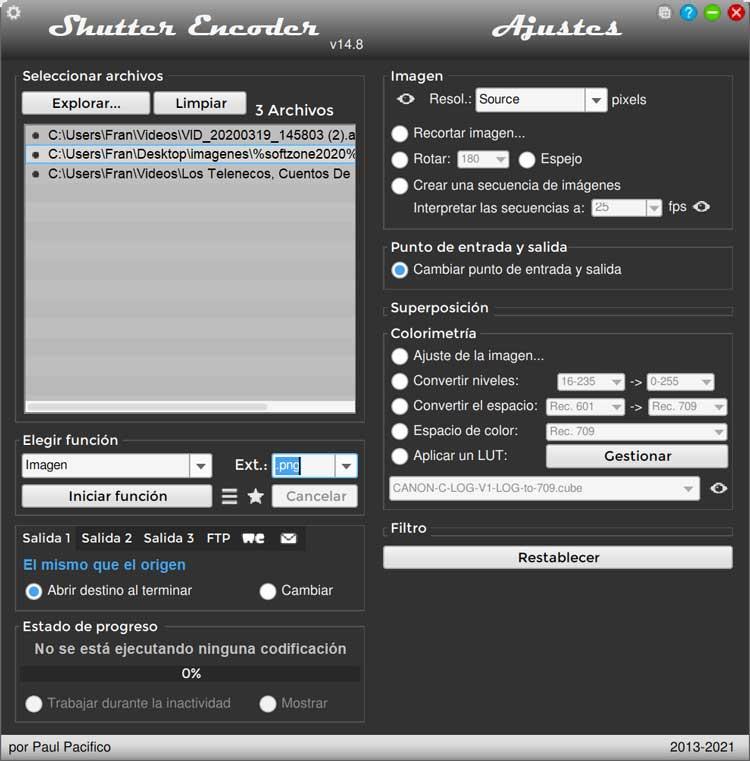Open Espacio de color Rec. 709 dropdown
This screenshot has width=750, height=761.
coord(636,431)
